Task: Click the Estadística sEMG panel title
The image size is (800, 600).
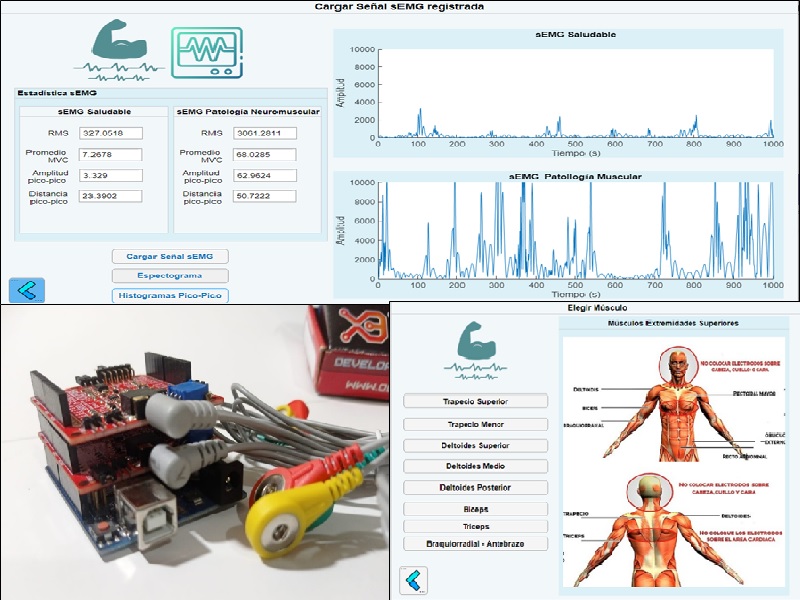Action: pos(57,93)
